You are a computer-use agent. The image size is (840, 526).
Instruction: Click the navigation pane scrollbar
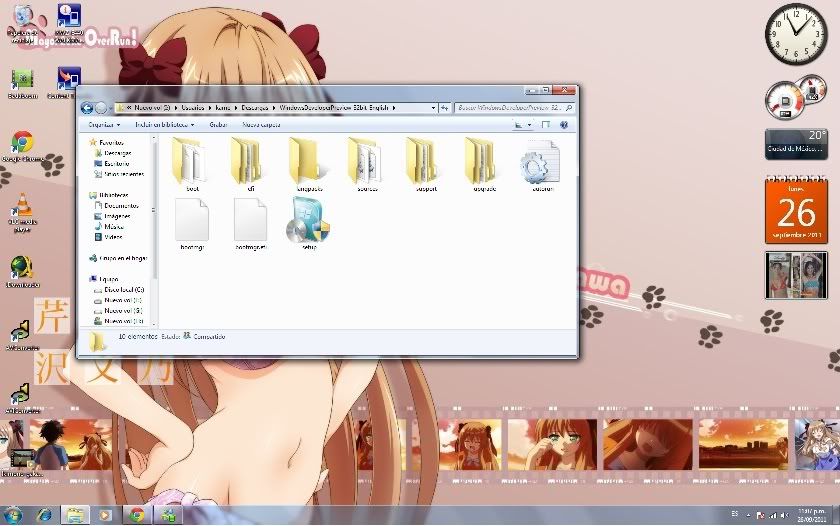coord(154,209)
